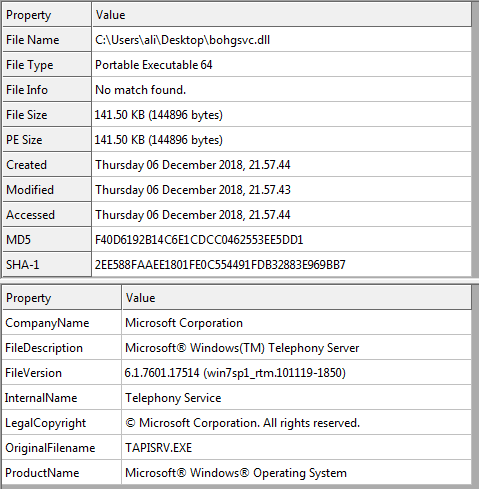Click the Modified timestamp ending 21.57.43

tap(193, 190)
